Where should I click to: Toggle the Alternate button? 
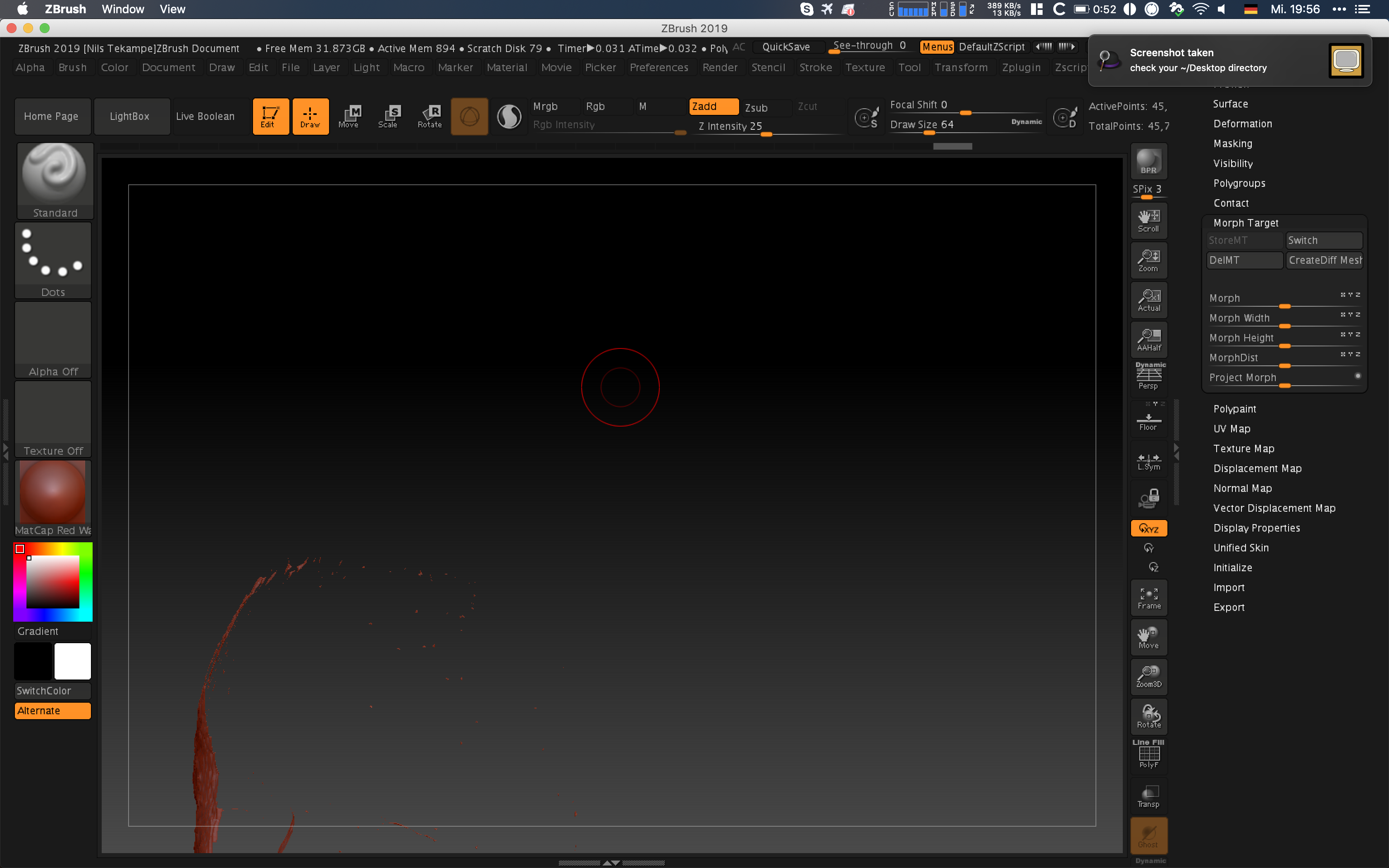pos(53,711)
